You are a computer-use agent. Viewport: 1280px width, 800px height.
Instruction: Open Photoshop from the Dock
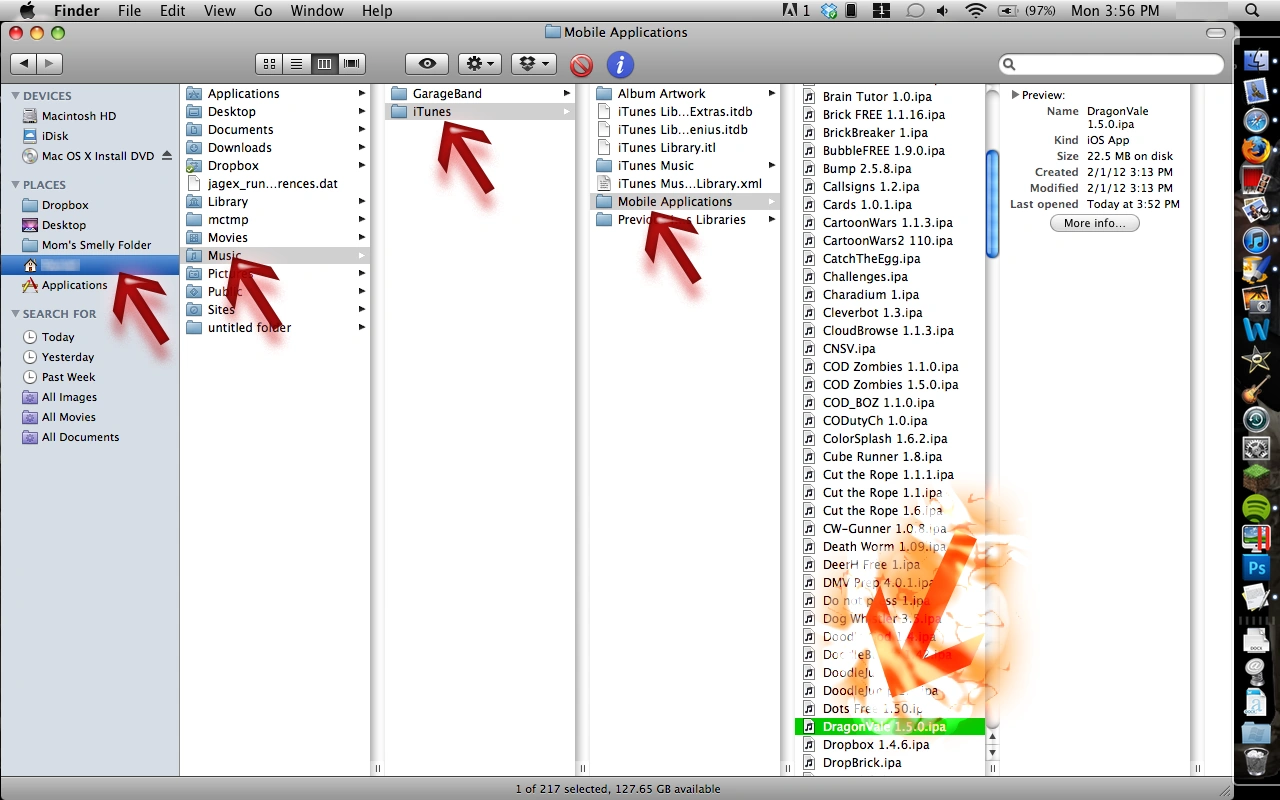tap(1256, 567)
